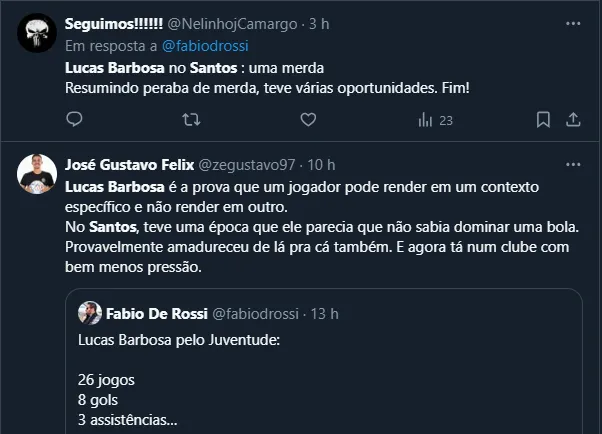Reply to the Seguimos!!!!!! tweet
602x434 pixels.
pos(75,120)
